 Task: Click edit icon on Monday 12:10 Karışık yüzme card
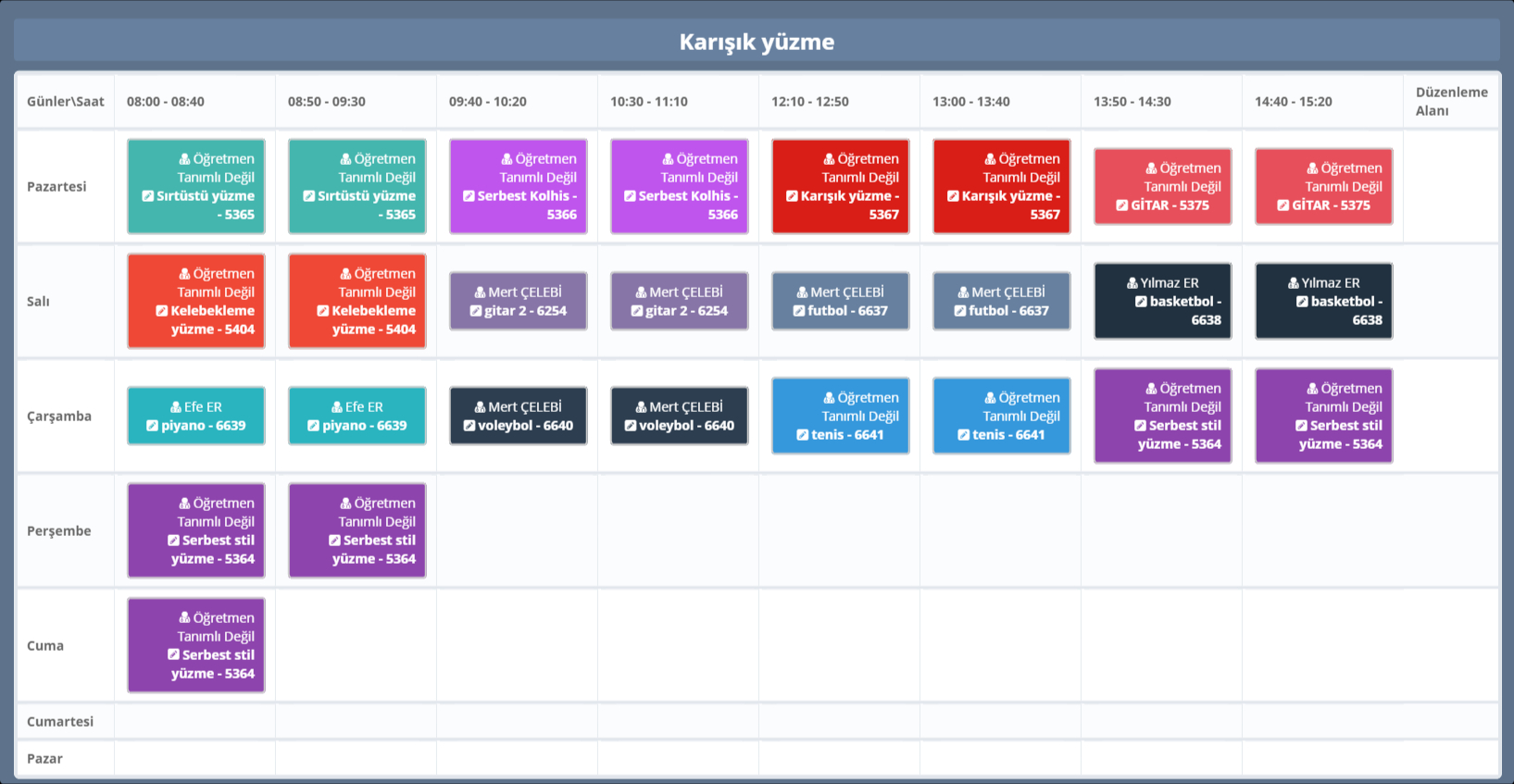(792, 196)
